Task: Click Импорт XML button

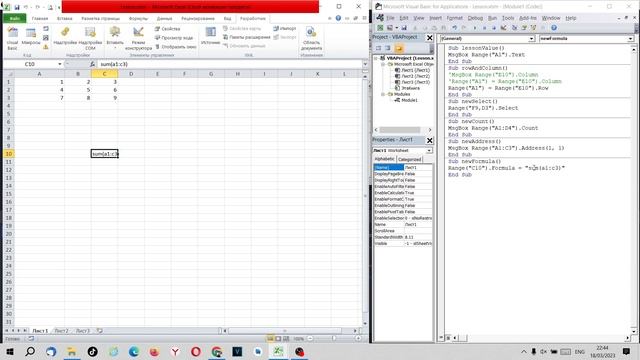Action: coord(284,29)
